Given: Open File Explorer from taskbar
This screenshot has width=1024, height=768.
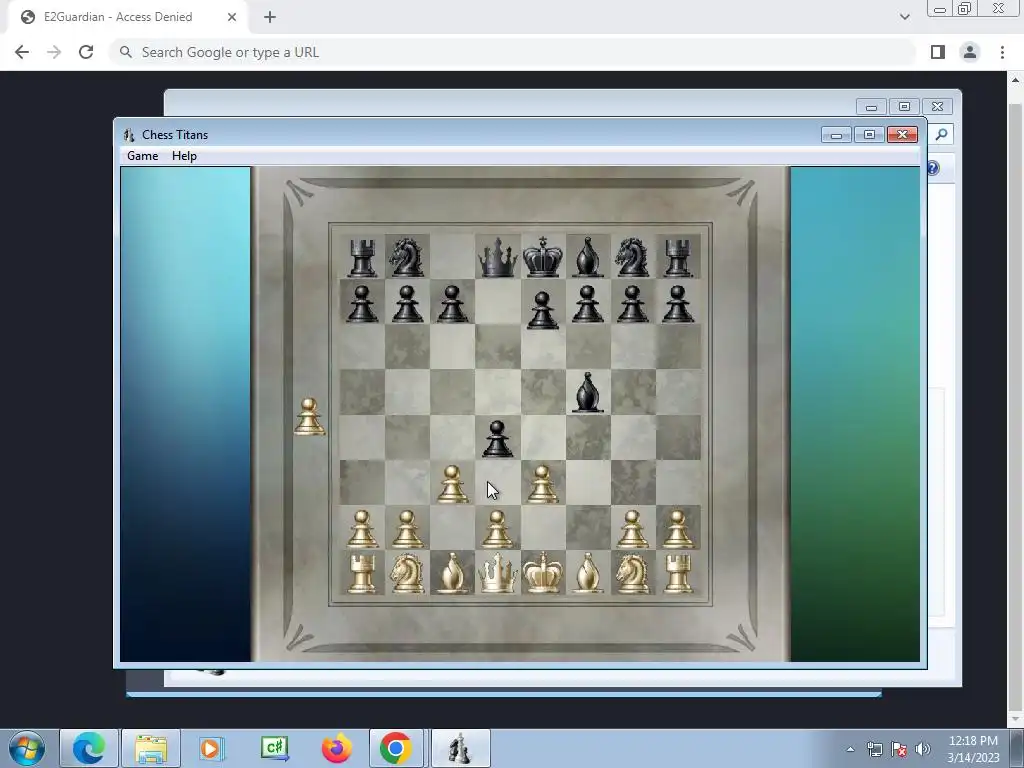Looking at the screenshot, I should (x=151, y=748).
